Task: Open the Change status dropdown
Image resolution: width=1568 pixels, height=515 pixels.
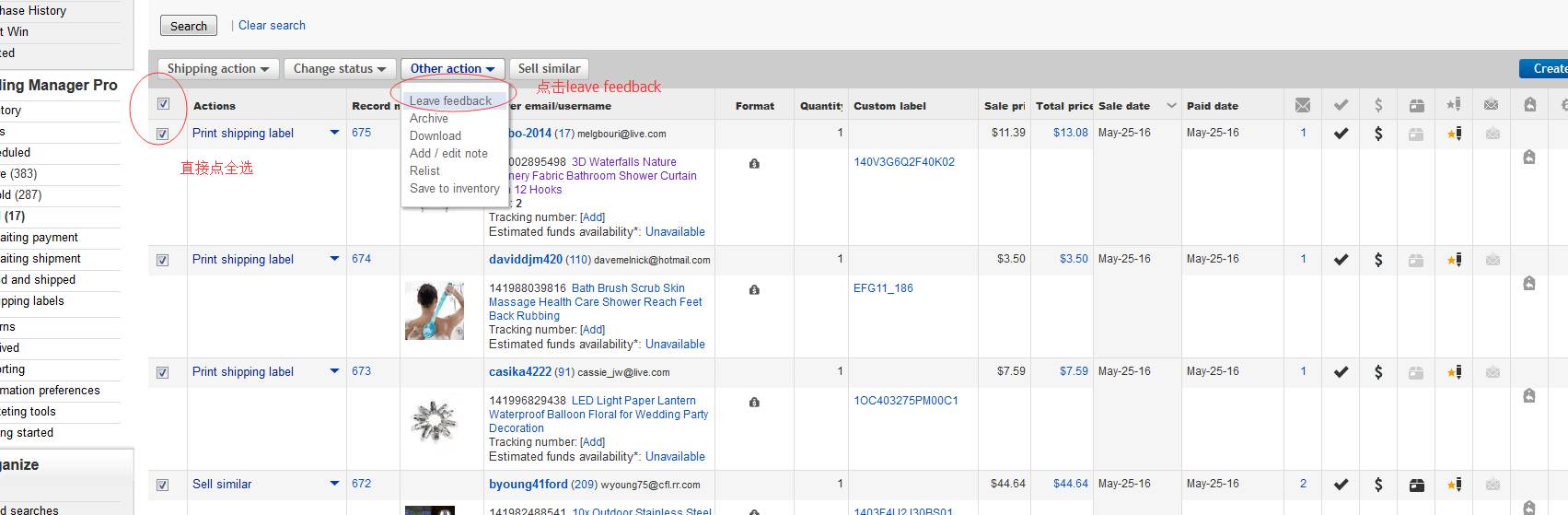Action: click(x=340, y=68)
